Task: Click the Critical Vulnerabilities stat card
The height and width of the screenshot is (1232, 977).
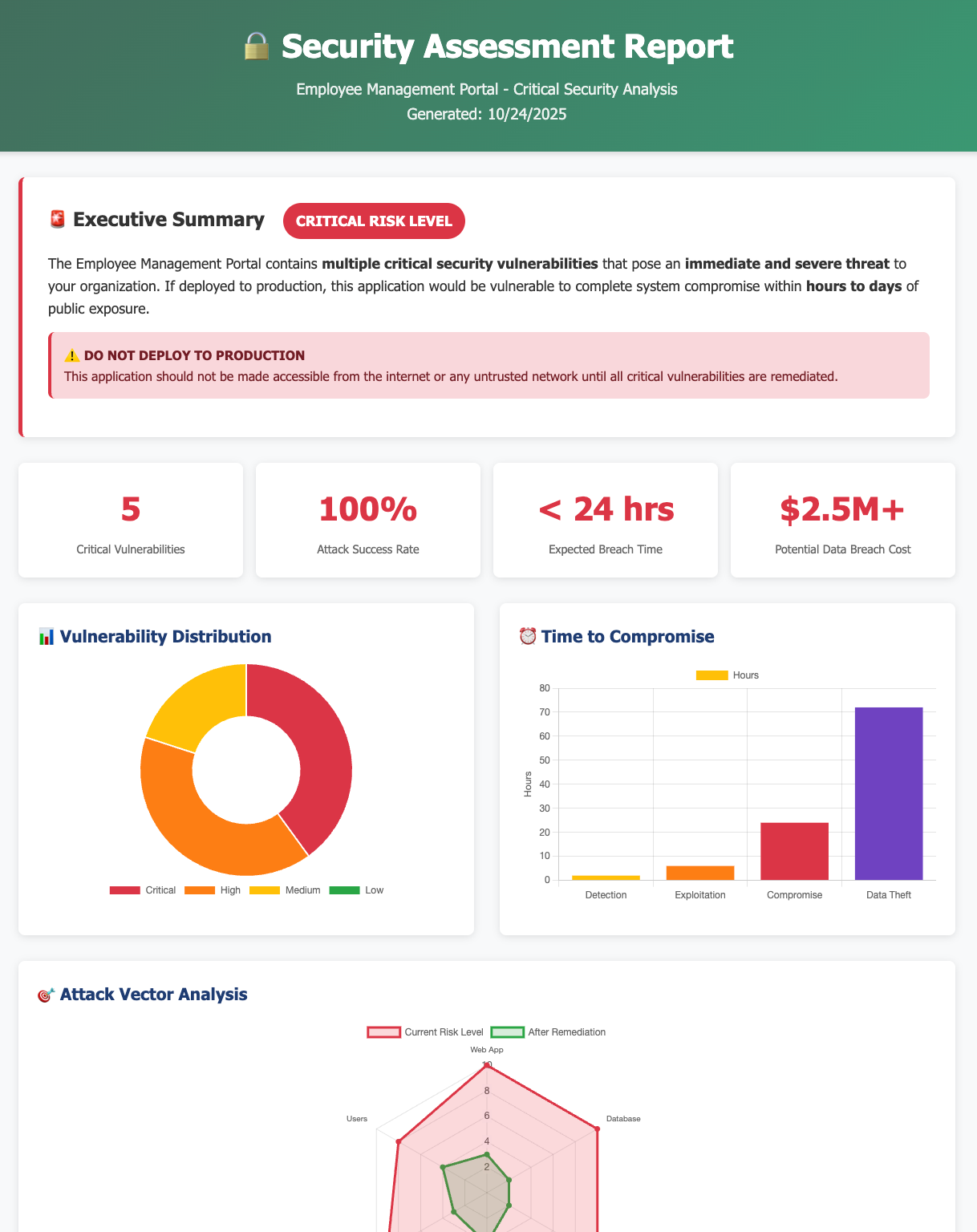Action: [x=131, y=520]
